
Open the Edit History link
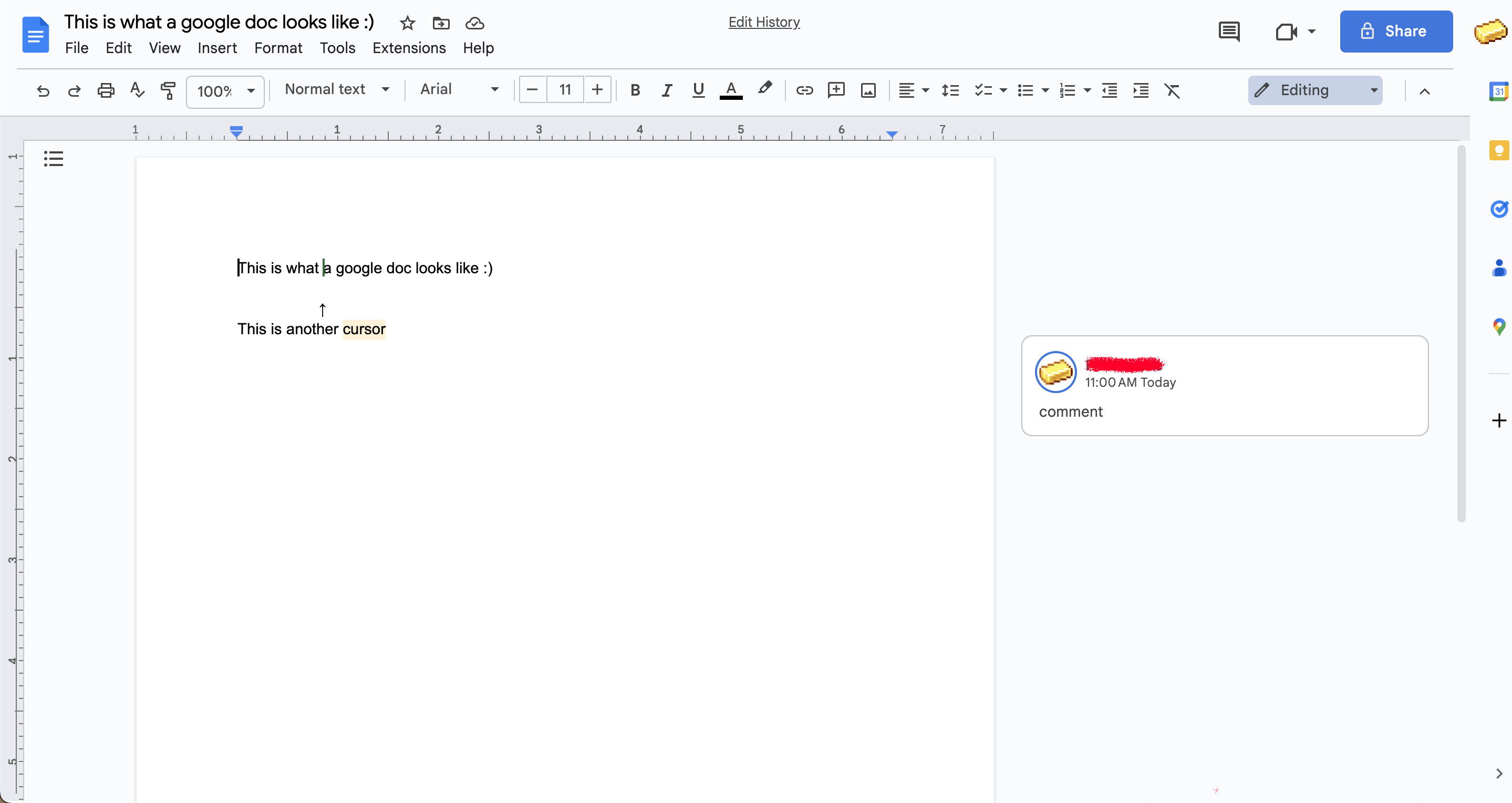coord(764,22)
